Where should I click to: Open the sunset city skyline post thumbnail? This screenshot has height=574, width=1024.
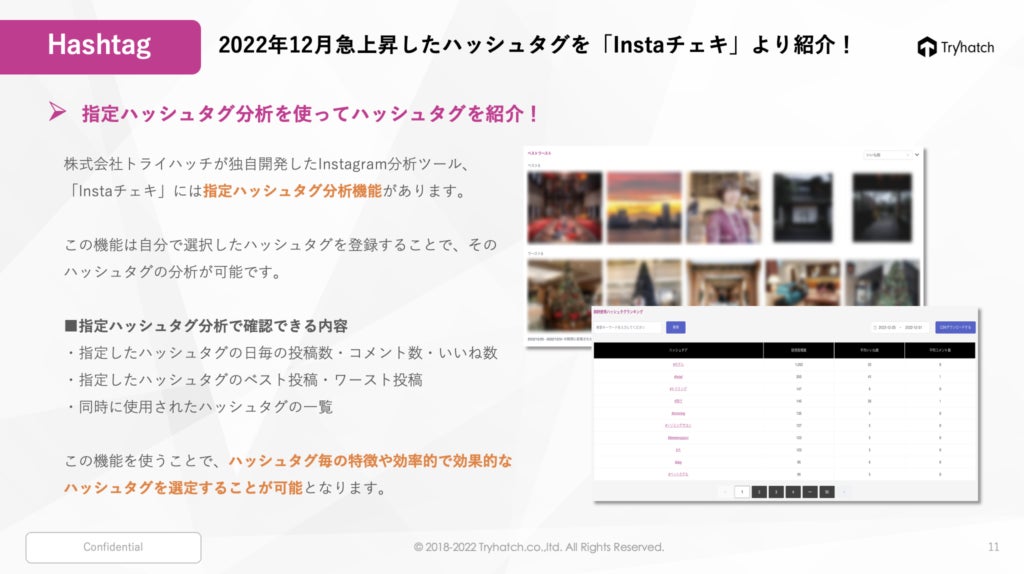tap(644, 208)
